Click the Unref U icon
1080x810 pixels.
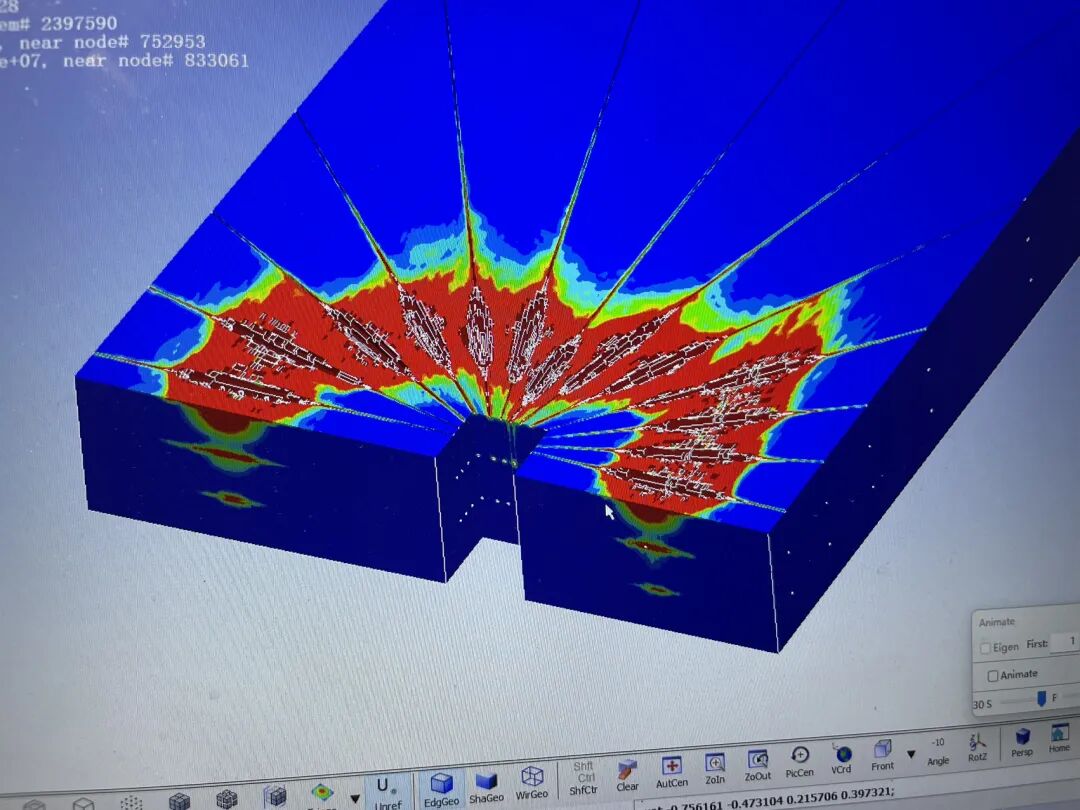pyautogui.click(x=386, y=793)
